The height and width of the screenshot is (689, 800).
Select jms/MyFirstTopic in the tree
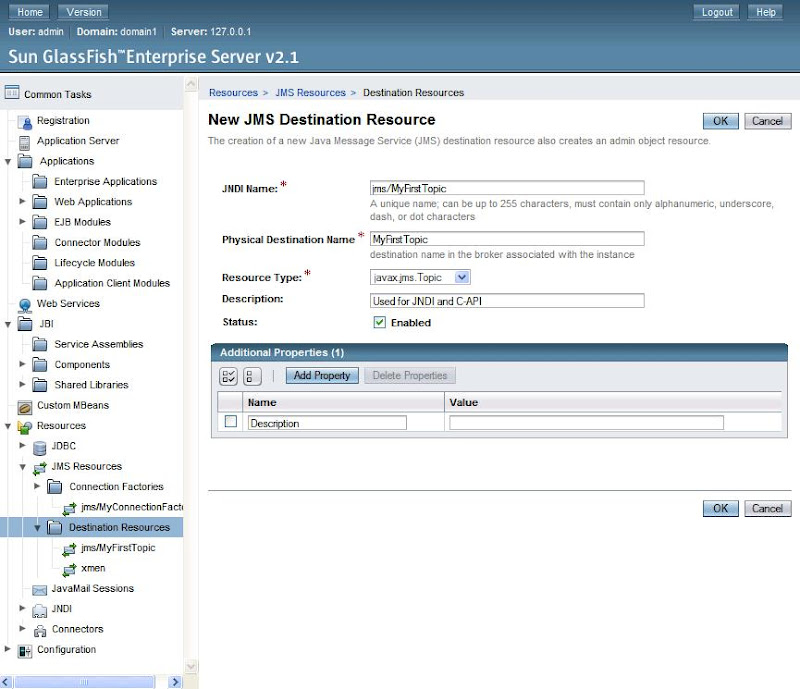pos(118,548)
